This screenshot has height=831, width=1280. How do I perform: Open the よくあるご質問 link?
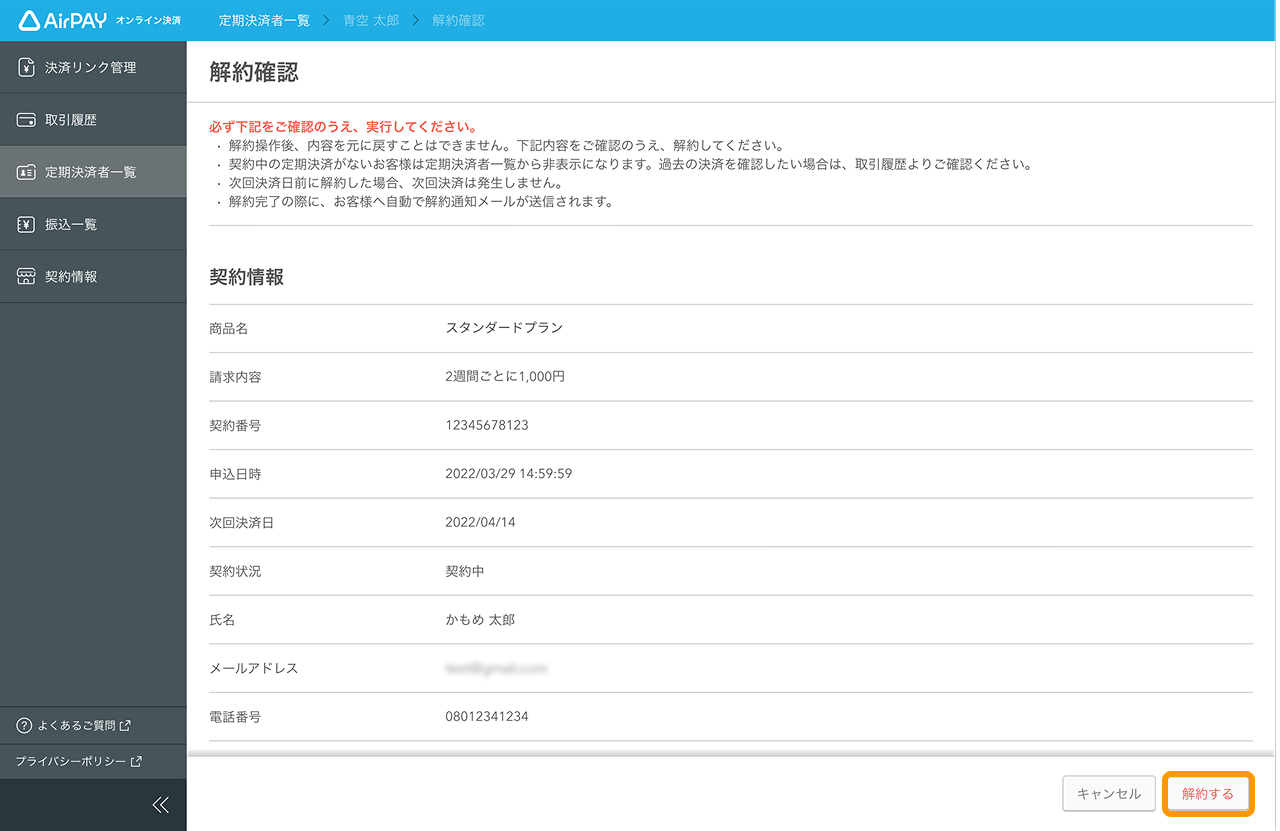[x=76, y=725]
